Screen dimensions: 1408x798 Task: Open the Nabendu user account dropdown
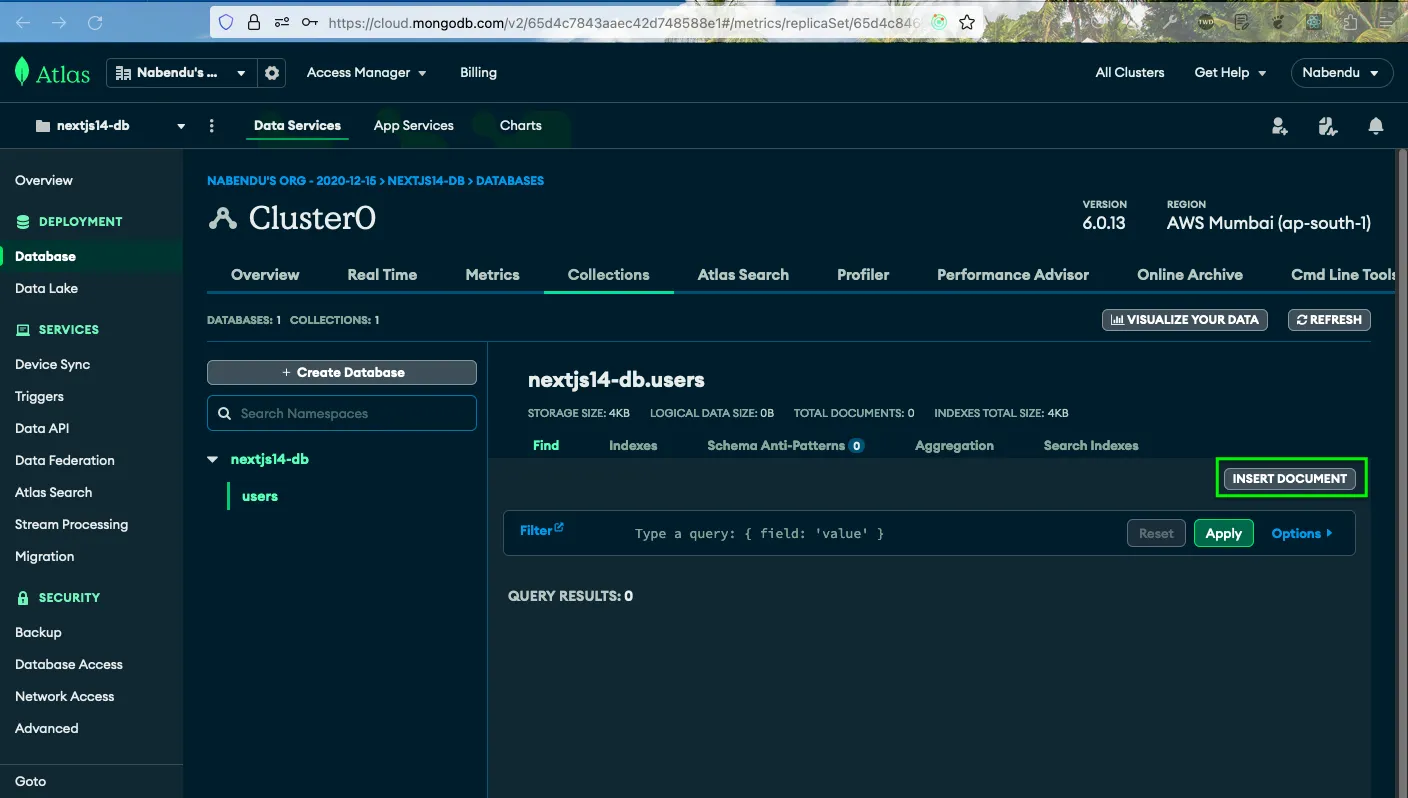(x=1341, y=73)
